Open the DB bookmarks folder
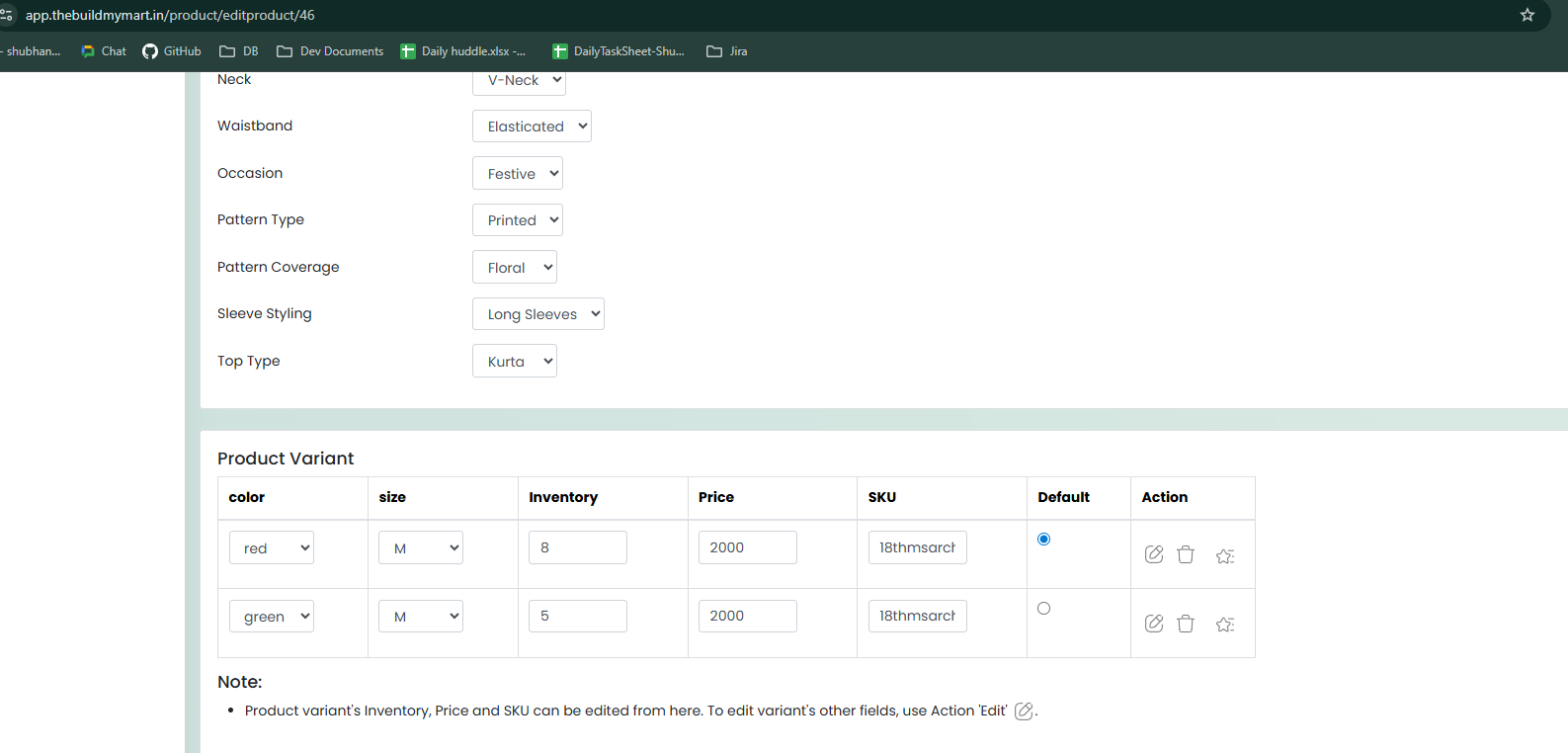Viewport: 1568px width, 753px height. [239, 51]
